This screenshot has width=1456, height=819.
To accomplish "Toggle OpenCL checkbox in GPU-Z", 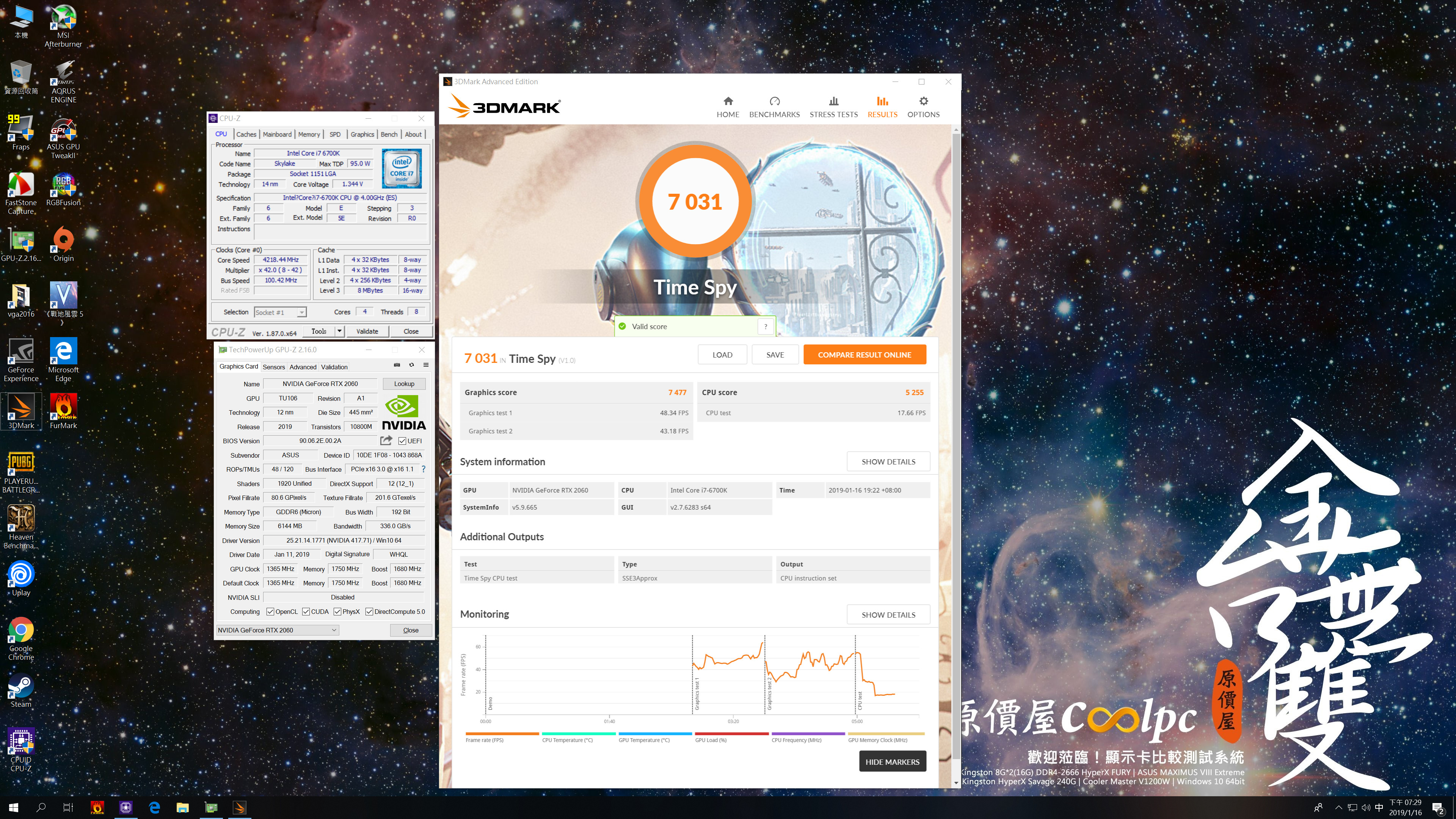I will pyautogui.click(x=270, y=612).
